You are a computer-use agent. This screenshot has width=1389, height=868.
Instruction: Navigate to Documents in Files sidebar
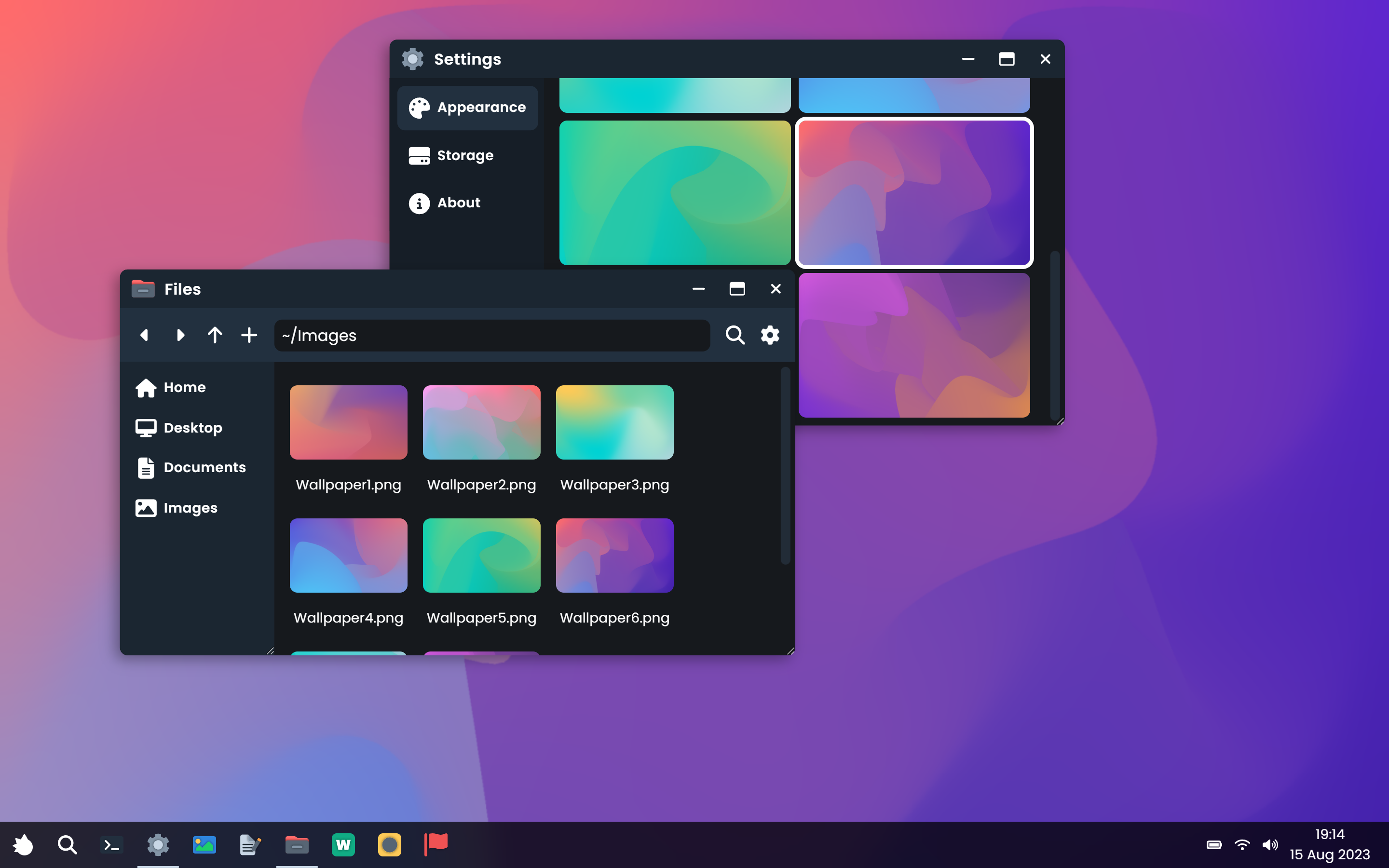pyautogui.click(x=204, y=468)
